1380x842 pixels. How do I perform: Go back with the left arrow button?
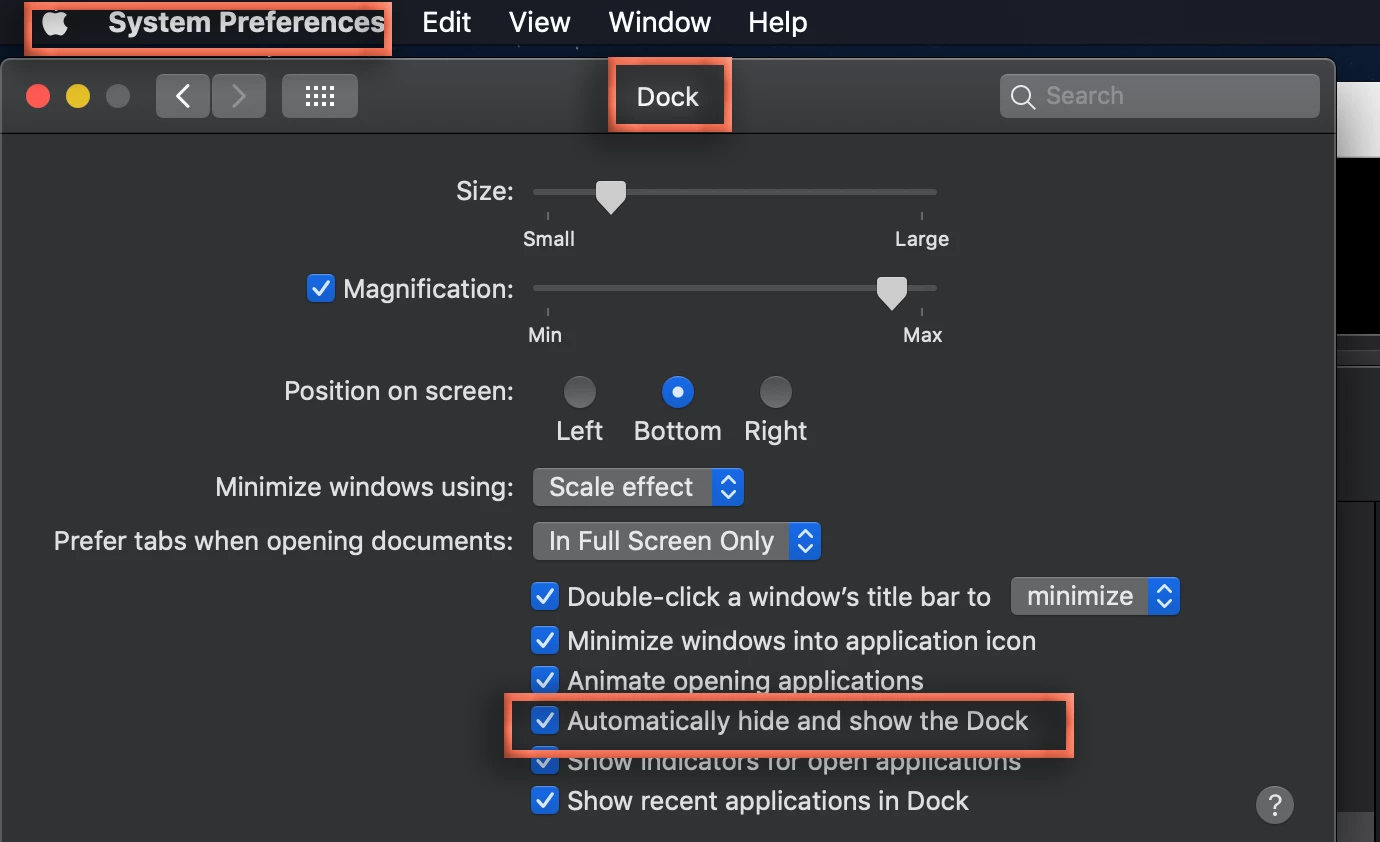point(183,96)
